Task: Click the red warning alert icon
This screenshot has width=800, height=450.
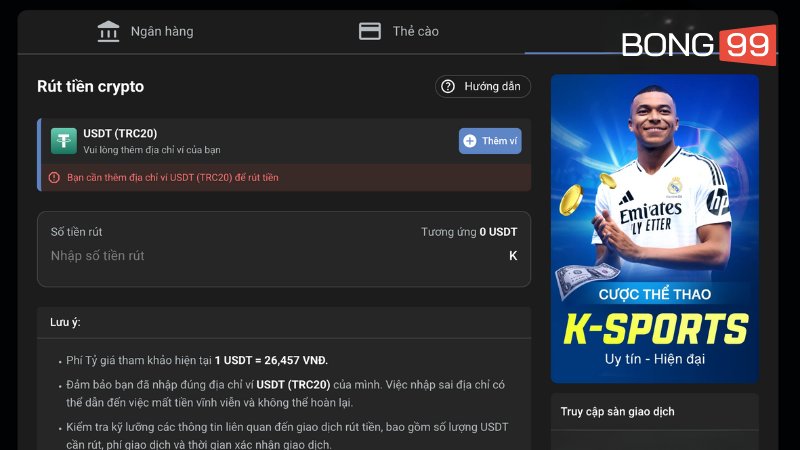Action: [x=54, y=178]
